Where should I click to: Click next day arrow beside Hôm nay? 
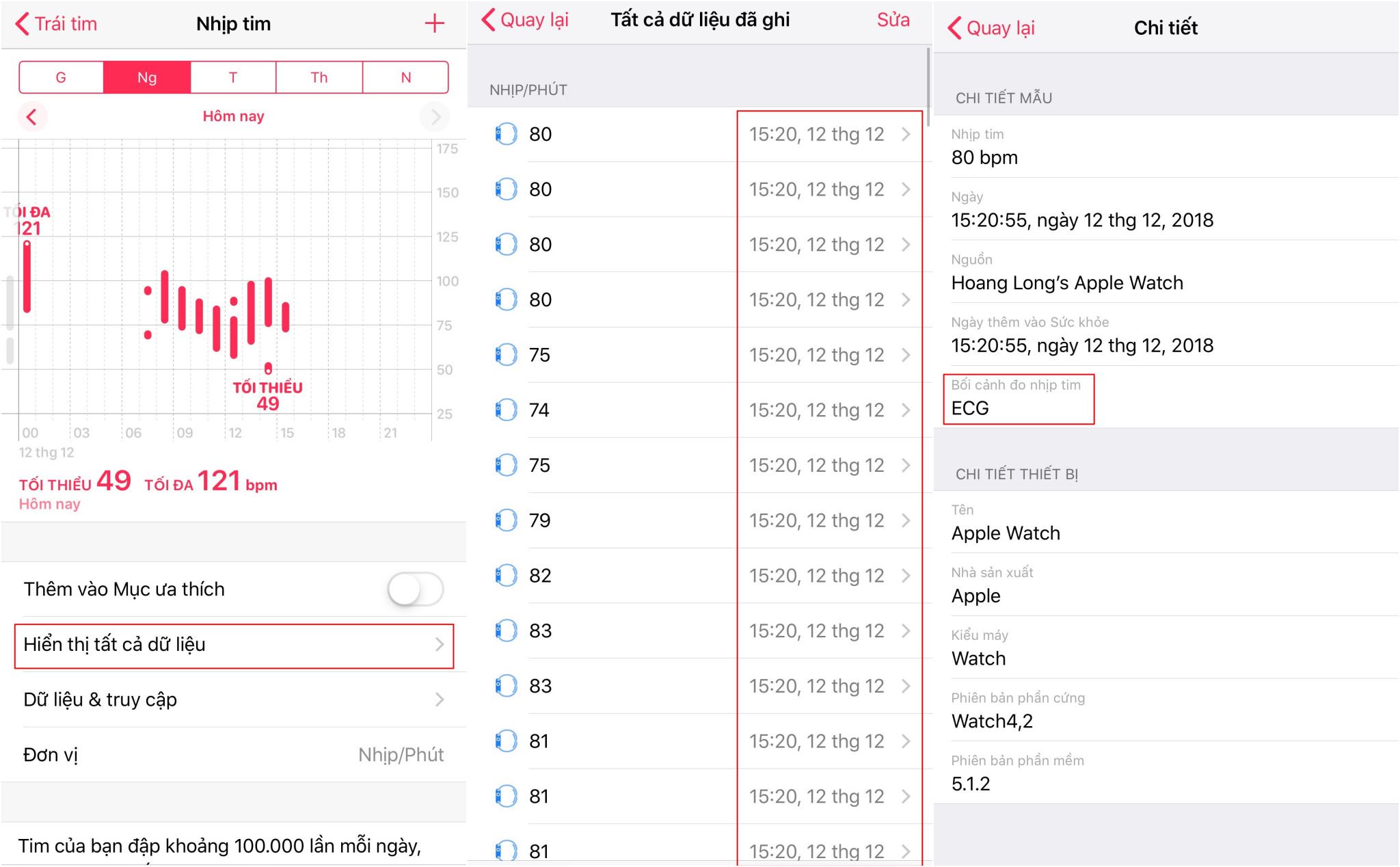click(x=435, y=117)
